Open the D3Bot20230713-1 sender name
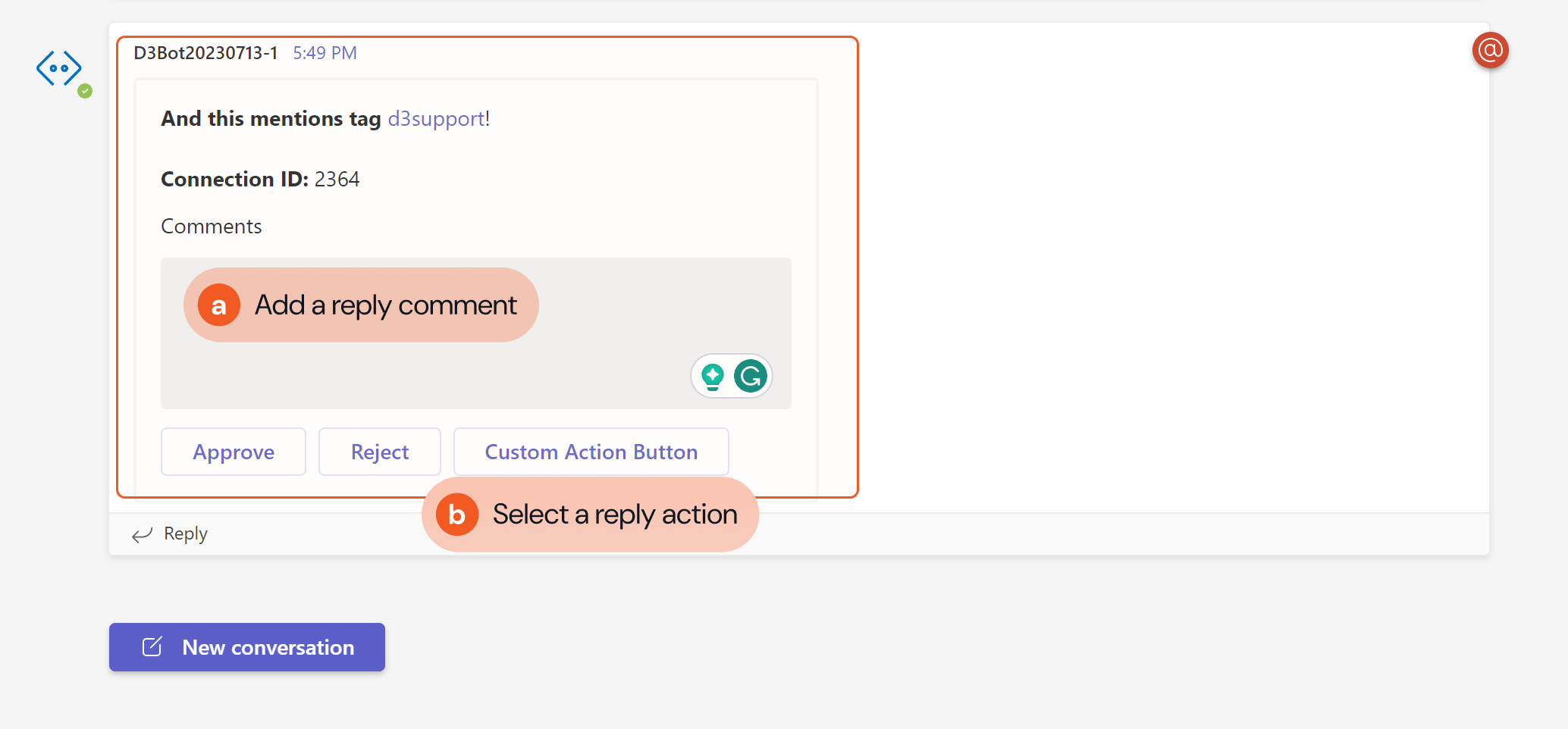The width and height of the screenshot is (1568, 729). [x=205, y=53]
